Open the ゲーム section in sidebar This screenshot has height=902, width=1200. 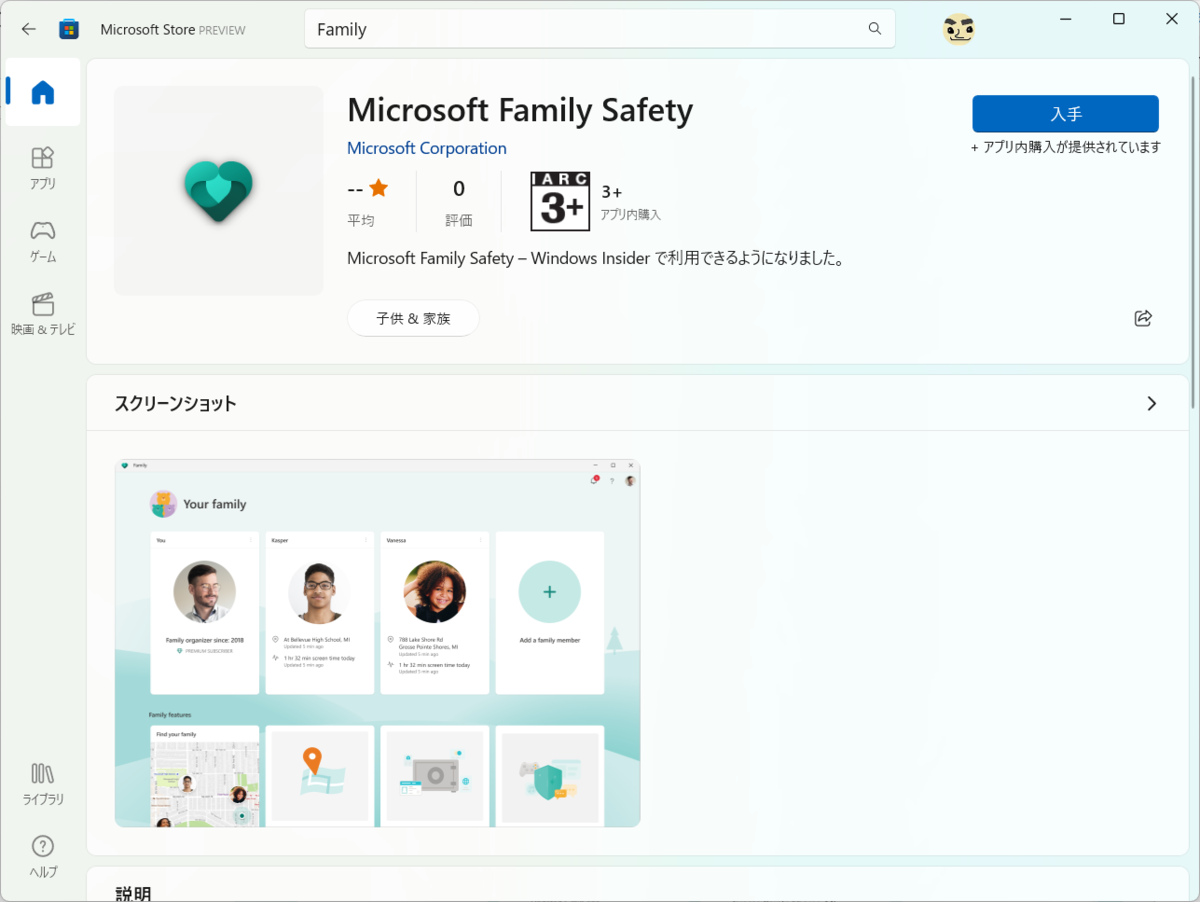(43, 241)
